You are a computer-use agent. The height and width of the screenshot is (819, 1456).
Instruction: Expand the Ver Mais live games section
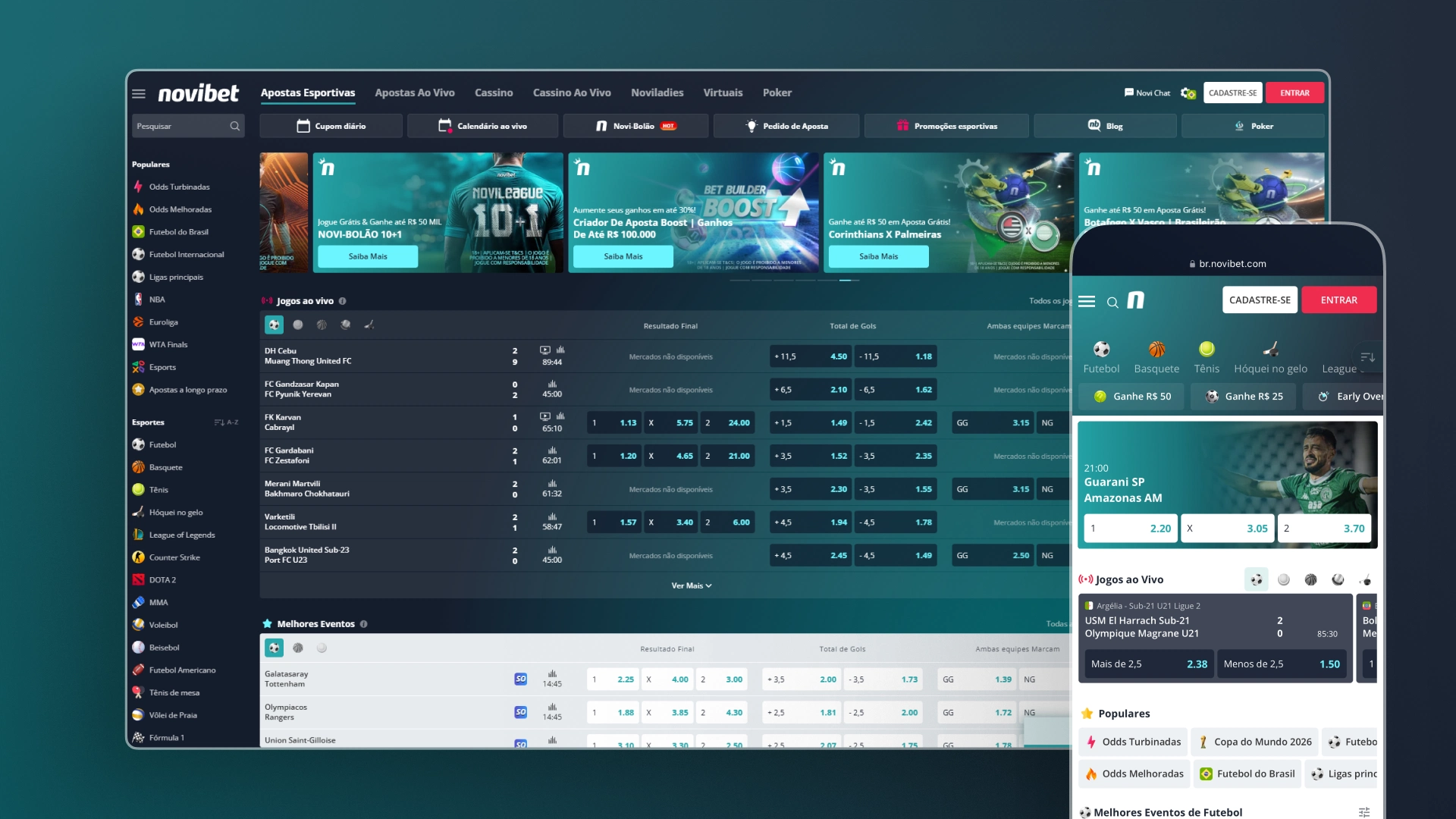[690, 585]
